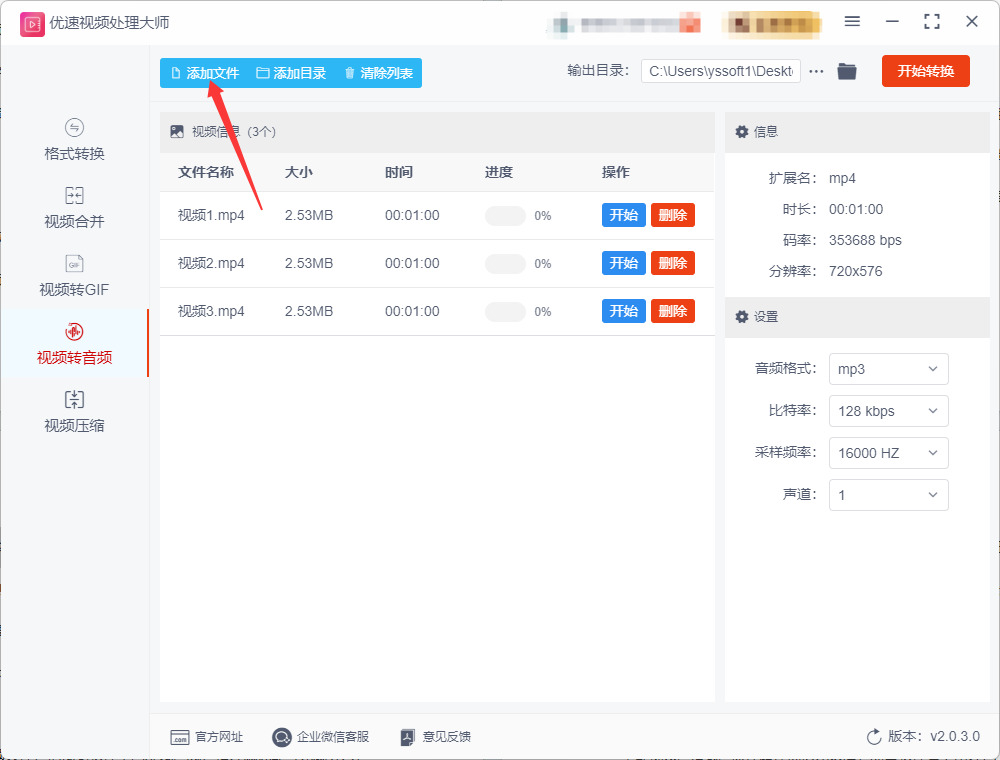Open the 声道 channel dropdown
This screenshot has width=1000, height=760.
click(x=888, y=495)
